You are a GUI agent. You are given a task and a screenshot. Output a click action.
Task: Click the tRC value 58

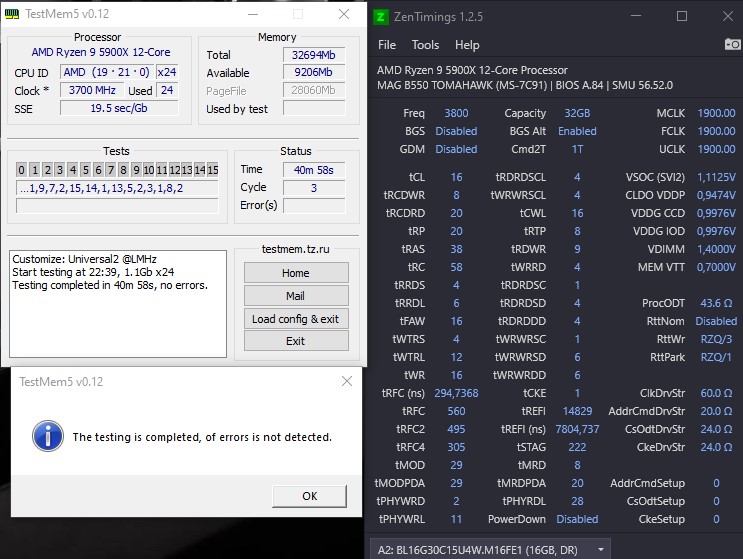click(456, 267)
